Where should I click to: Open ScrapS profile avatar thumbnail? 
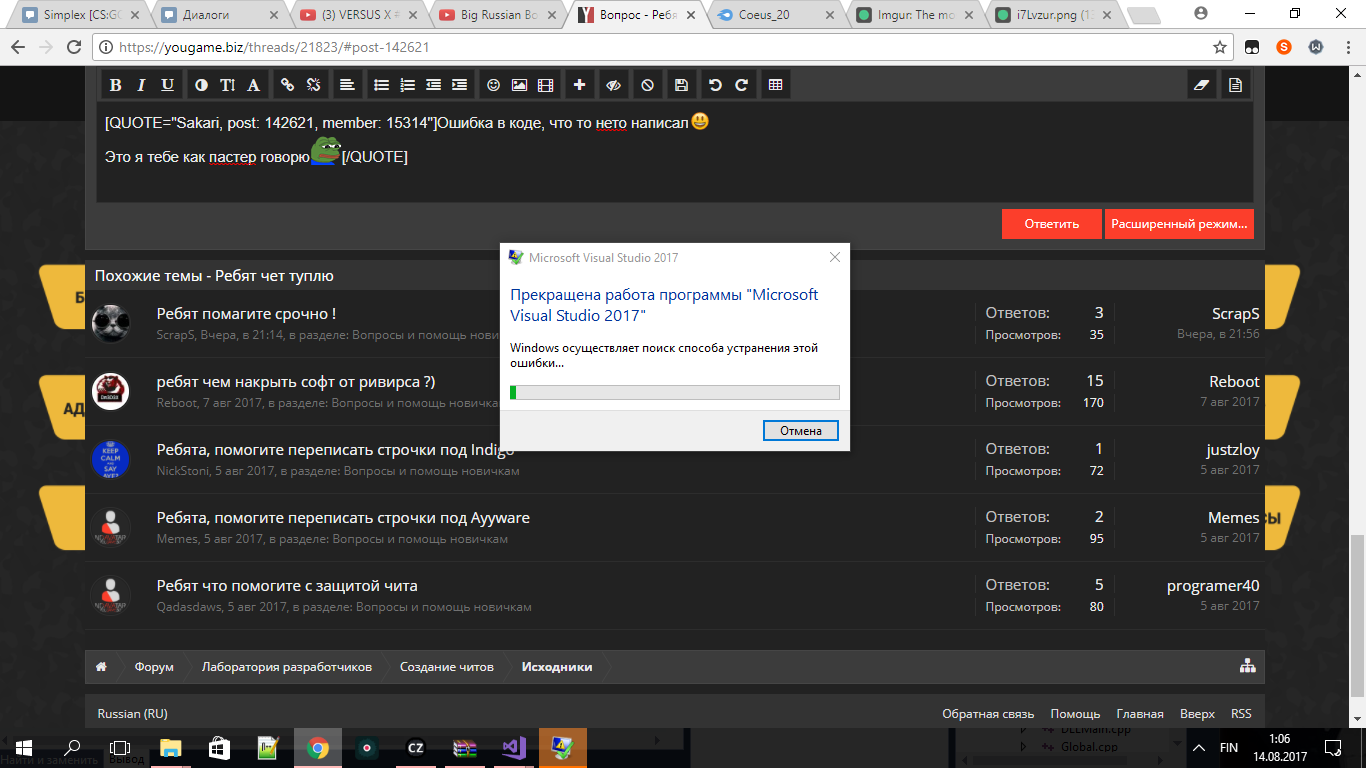[x=110, y=323]
